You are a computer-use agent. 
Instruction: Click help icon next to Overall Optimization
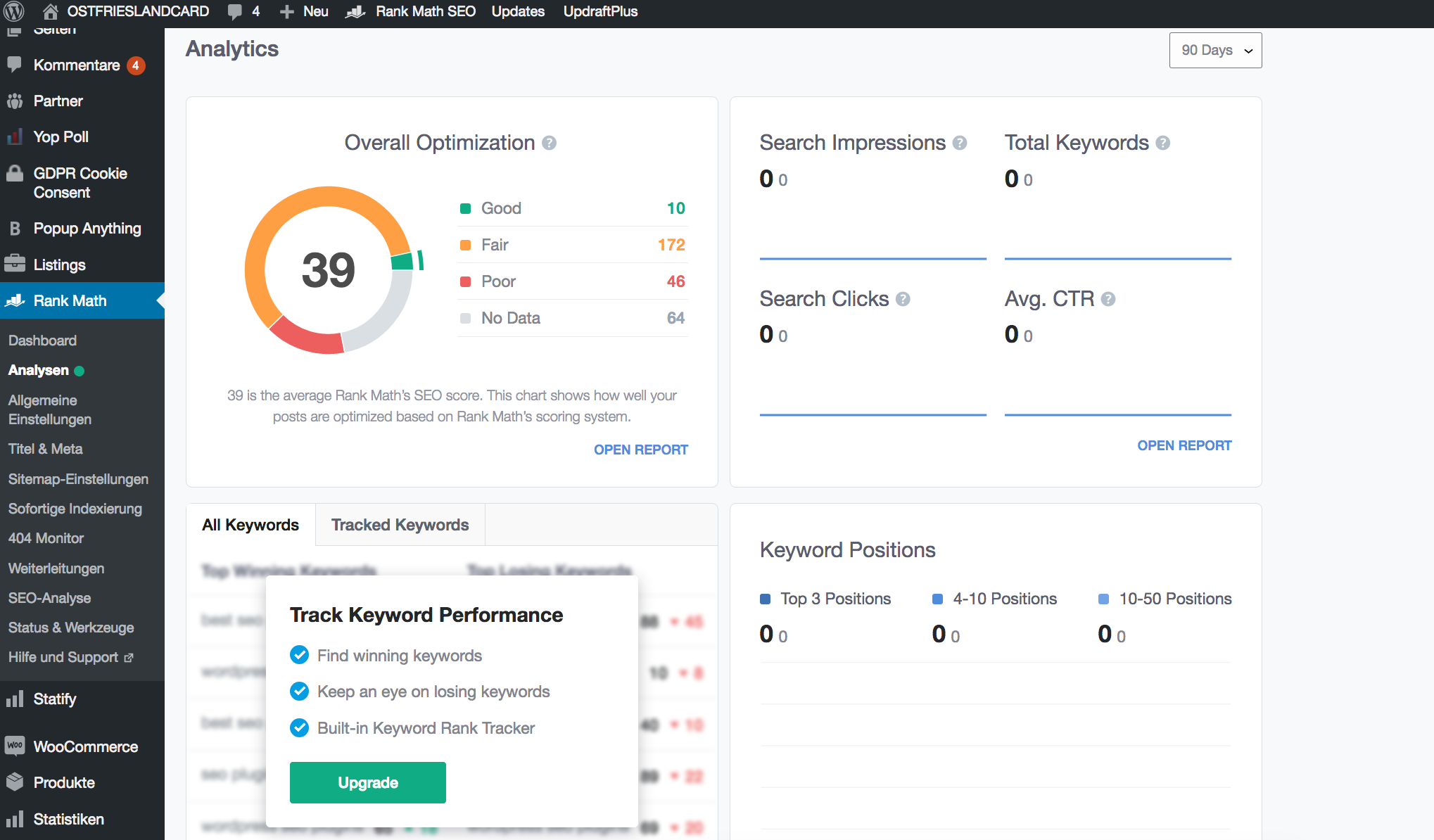coord(550,143)
